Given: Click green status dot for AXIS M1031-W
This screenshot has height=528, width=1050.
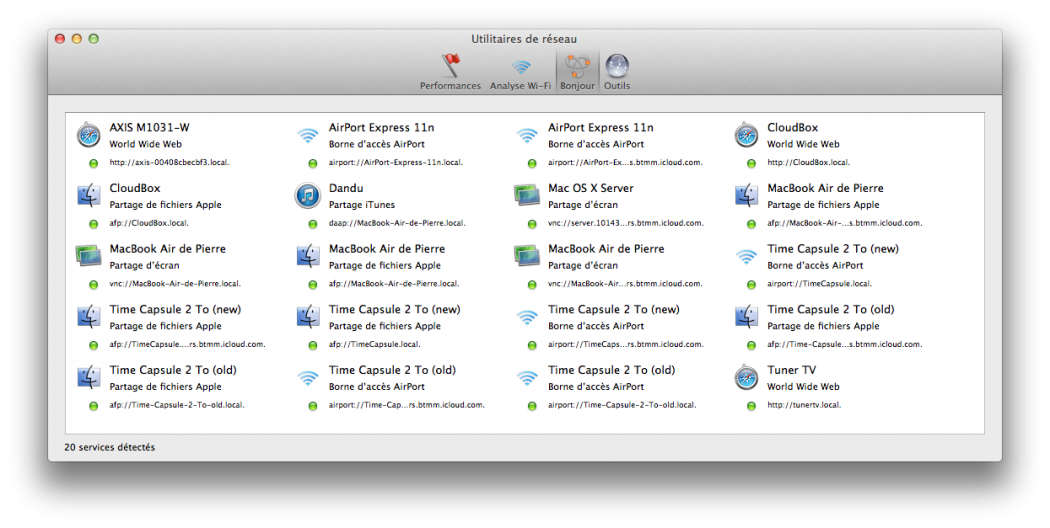Looking at the screenshot, I should pos(93,163).
